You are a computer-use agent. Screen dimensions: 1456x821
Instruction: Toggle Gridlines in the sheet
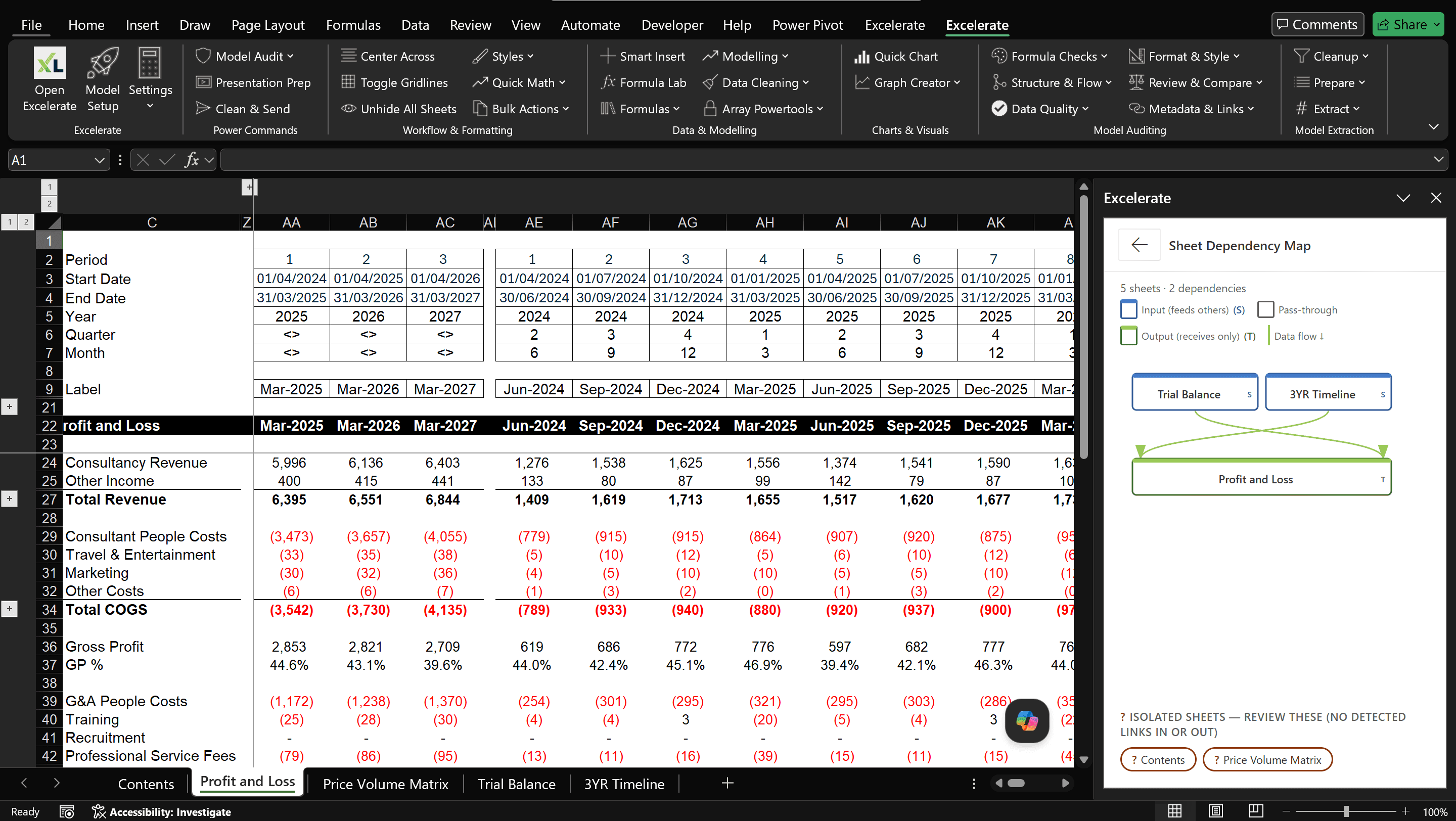[394, 82]
